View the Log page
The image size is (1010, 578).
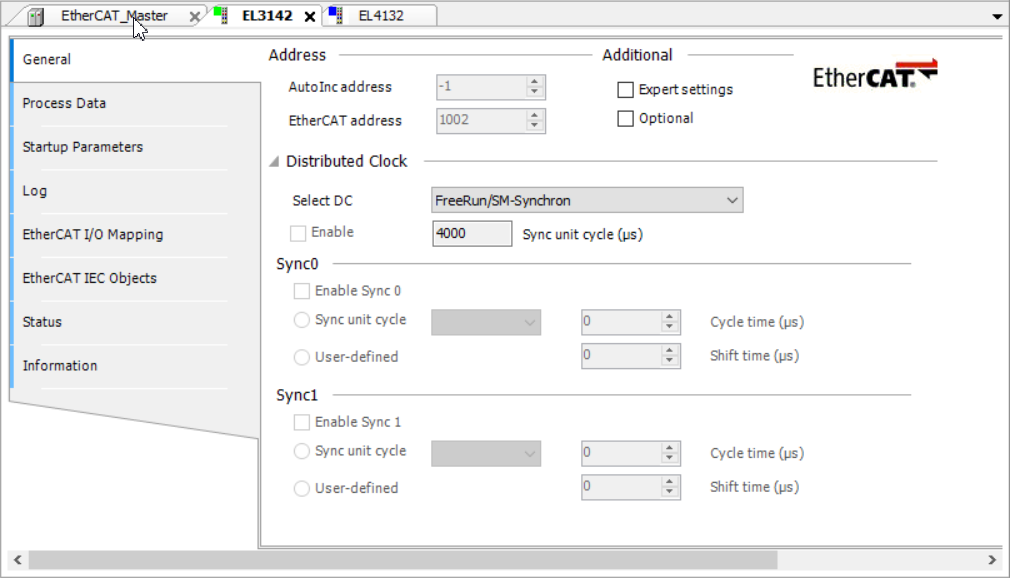tap(36, 190)
